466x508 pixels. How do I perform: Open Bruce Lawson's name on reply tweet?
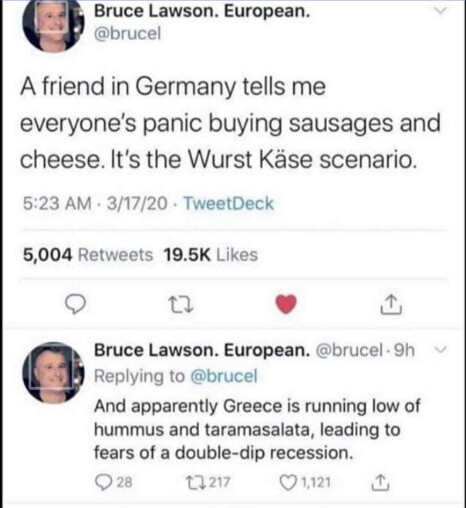pyautogui.click(x=202, y=350)
